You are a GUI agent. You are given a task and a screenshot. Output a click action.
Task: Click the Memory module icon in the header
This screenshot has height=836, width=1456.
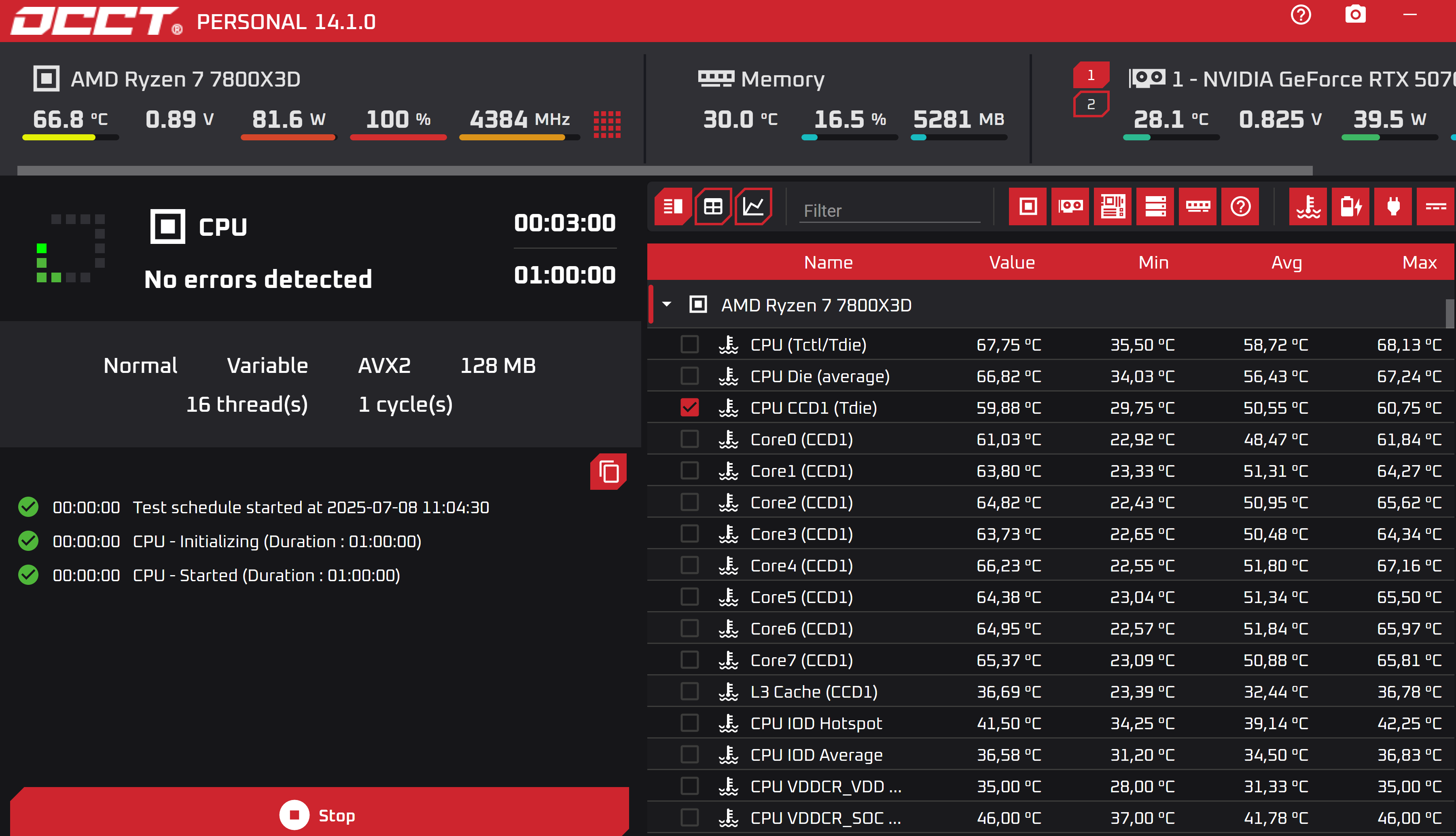pos(716,78)
